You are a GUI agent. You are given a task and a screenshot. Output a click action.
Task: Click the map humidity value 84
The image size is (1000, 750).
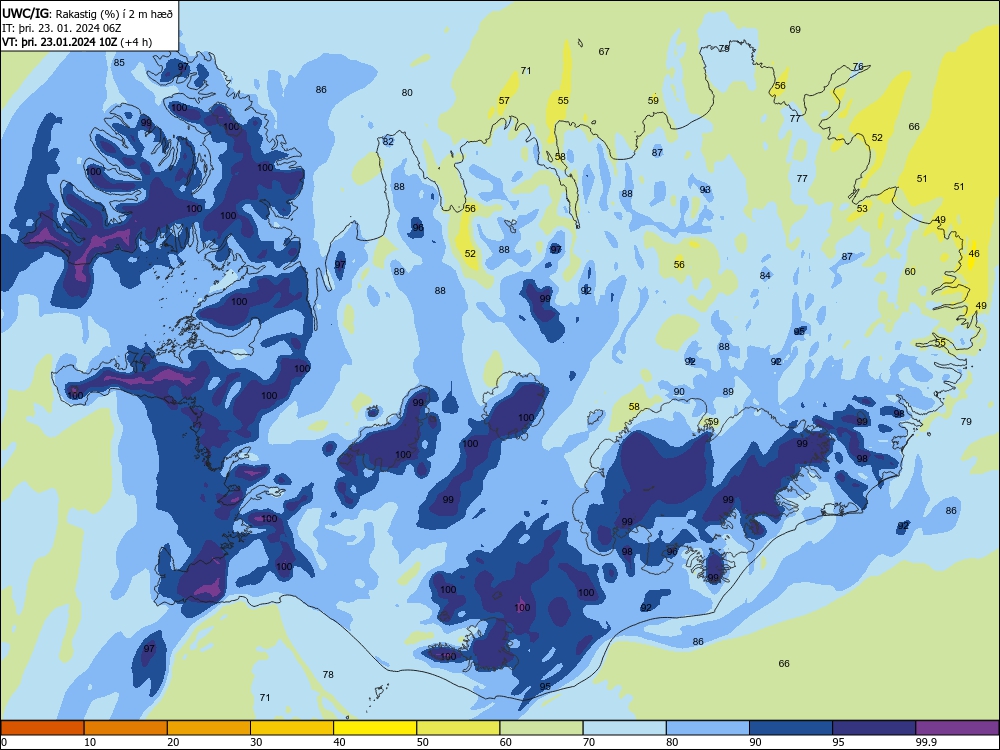pyautogui.click(x=765, y=276)
